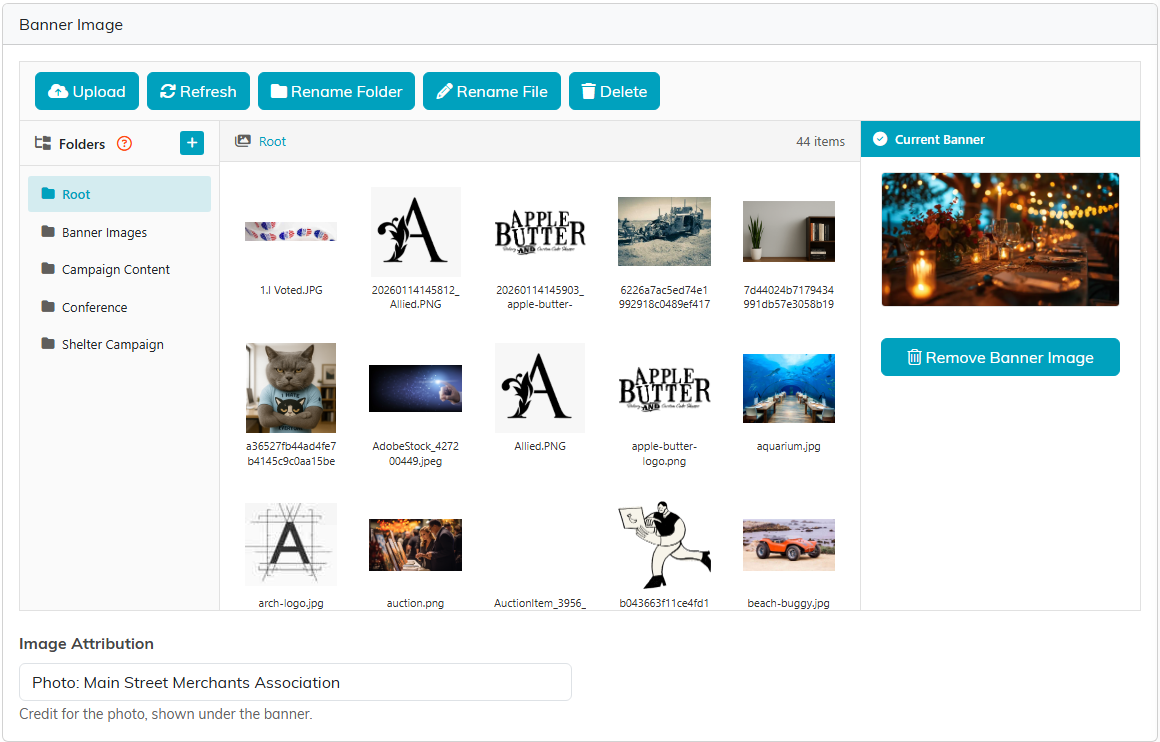Click the Upload button

click(x=87, y=91)
